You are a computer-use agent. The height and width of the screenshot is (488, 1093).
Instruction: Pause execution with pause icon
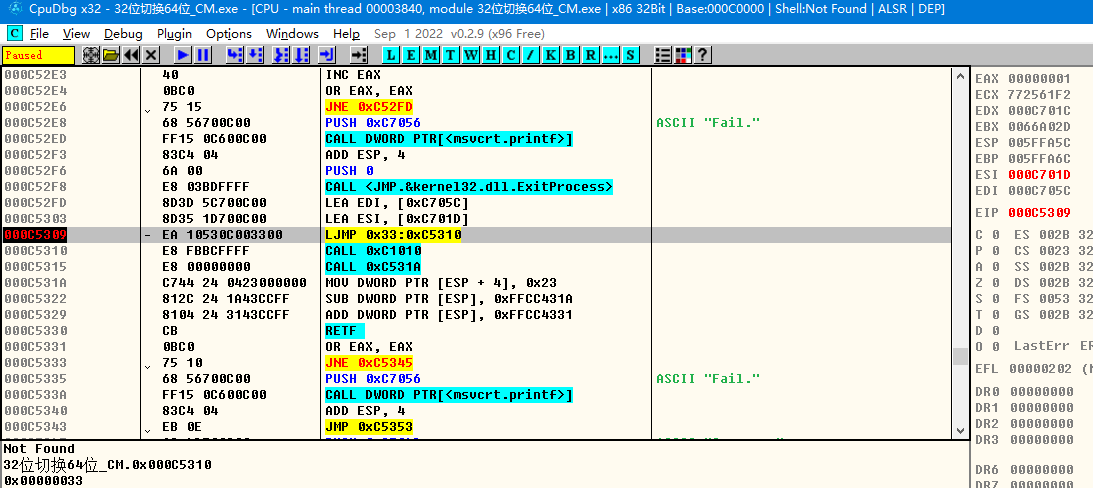(204, 56)
